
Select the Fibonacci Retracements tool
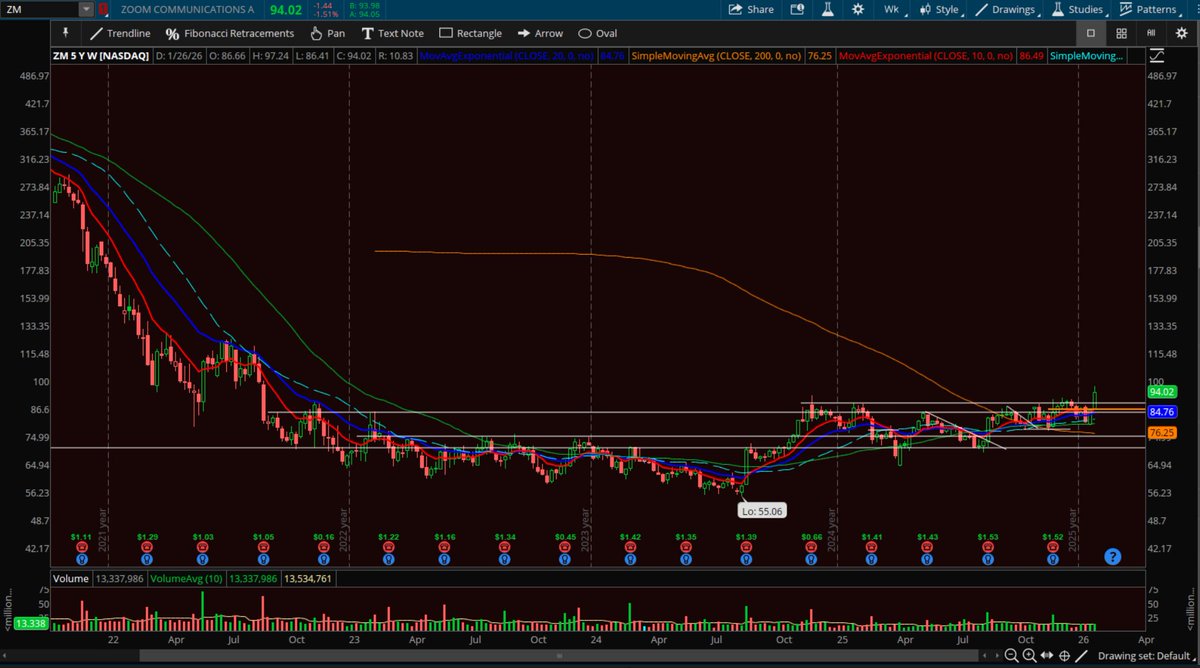[x=230, y=33]
